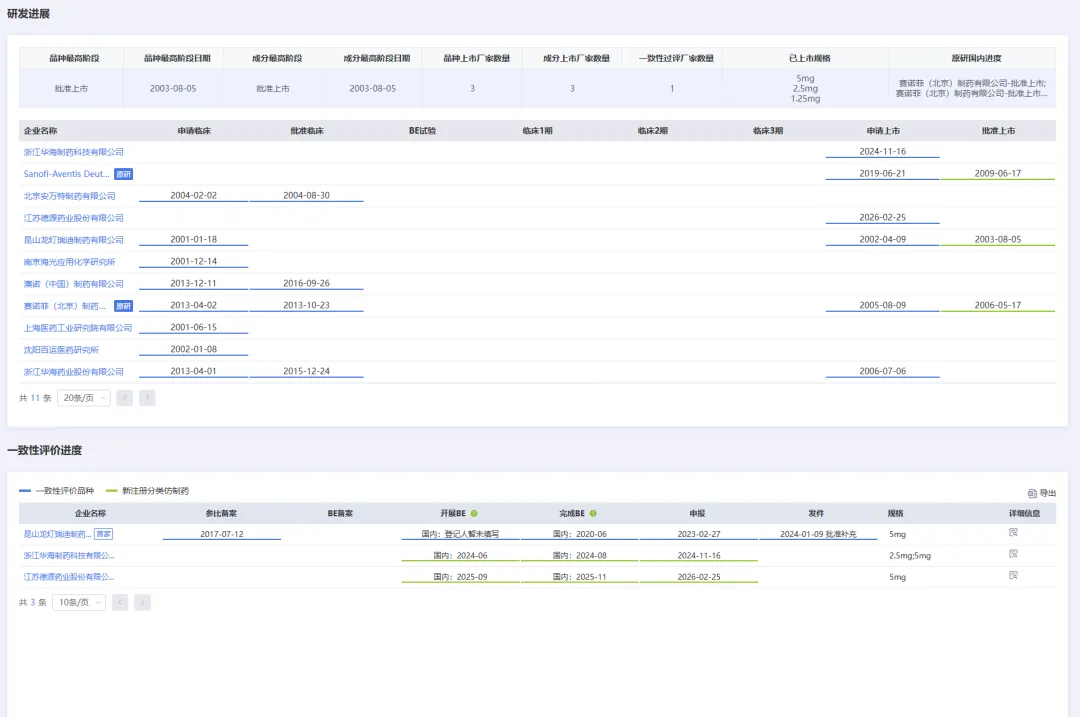Click the 批准上市 column header
The image size is (1080, 717).
click(x=998, y=131)
